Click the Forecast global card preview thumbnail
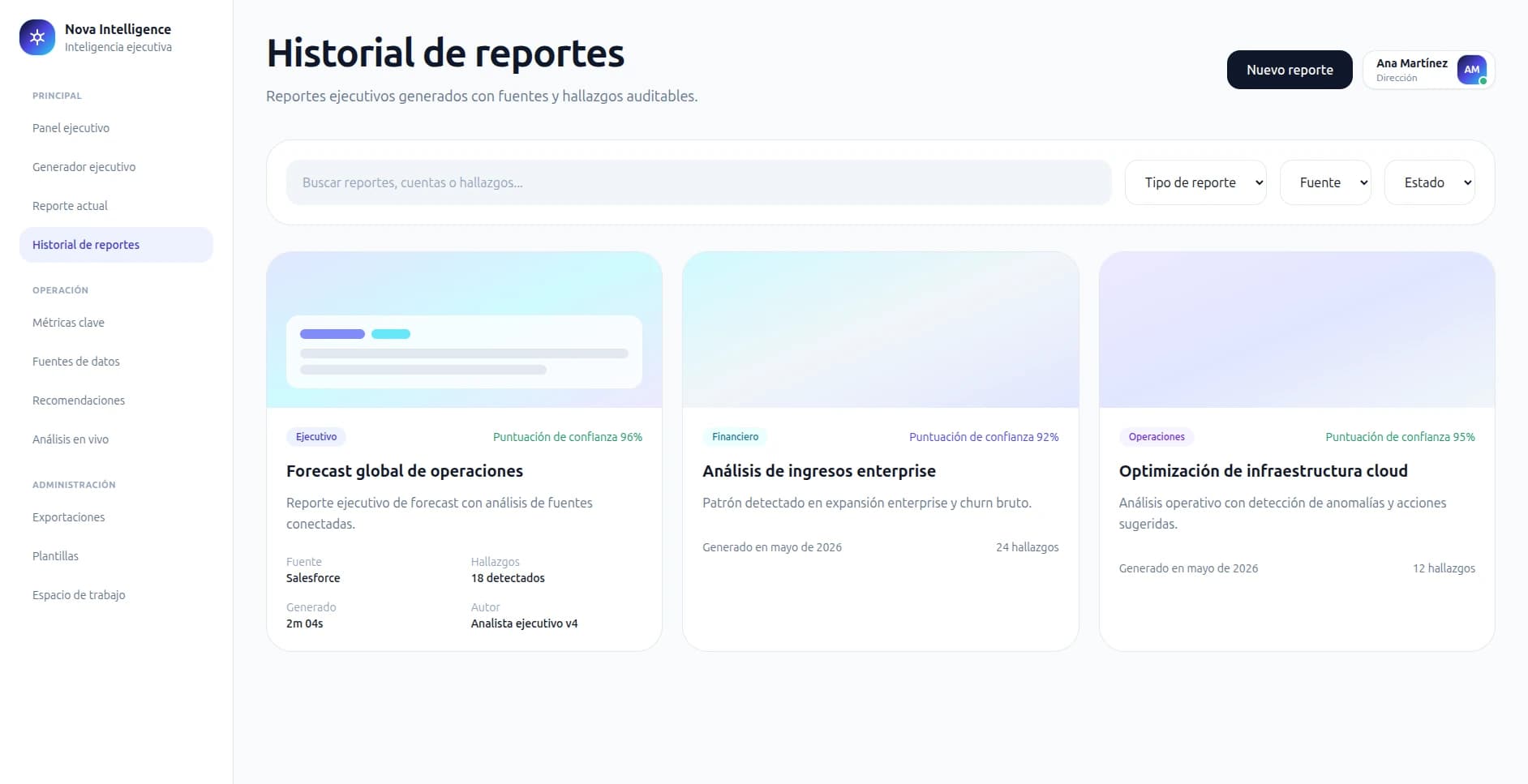Image resolution: width=1528 pixels, height=784 pixels. click(x=464, y=330)
